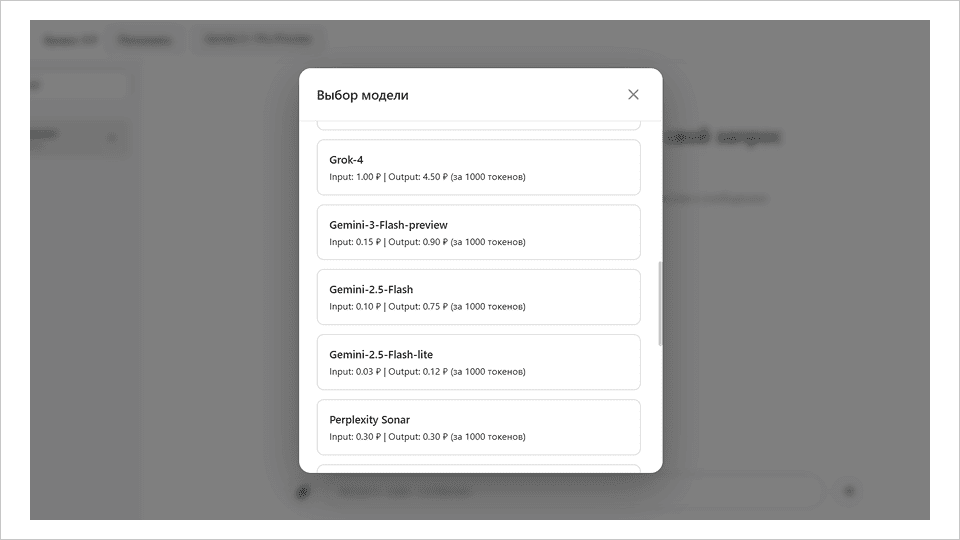Choose the Perplexity Sonar model

[x=478, y=427]
